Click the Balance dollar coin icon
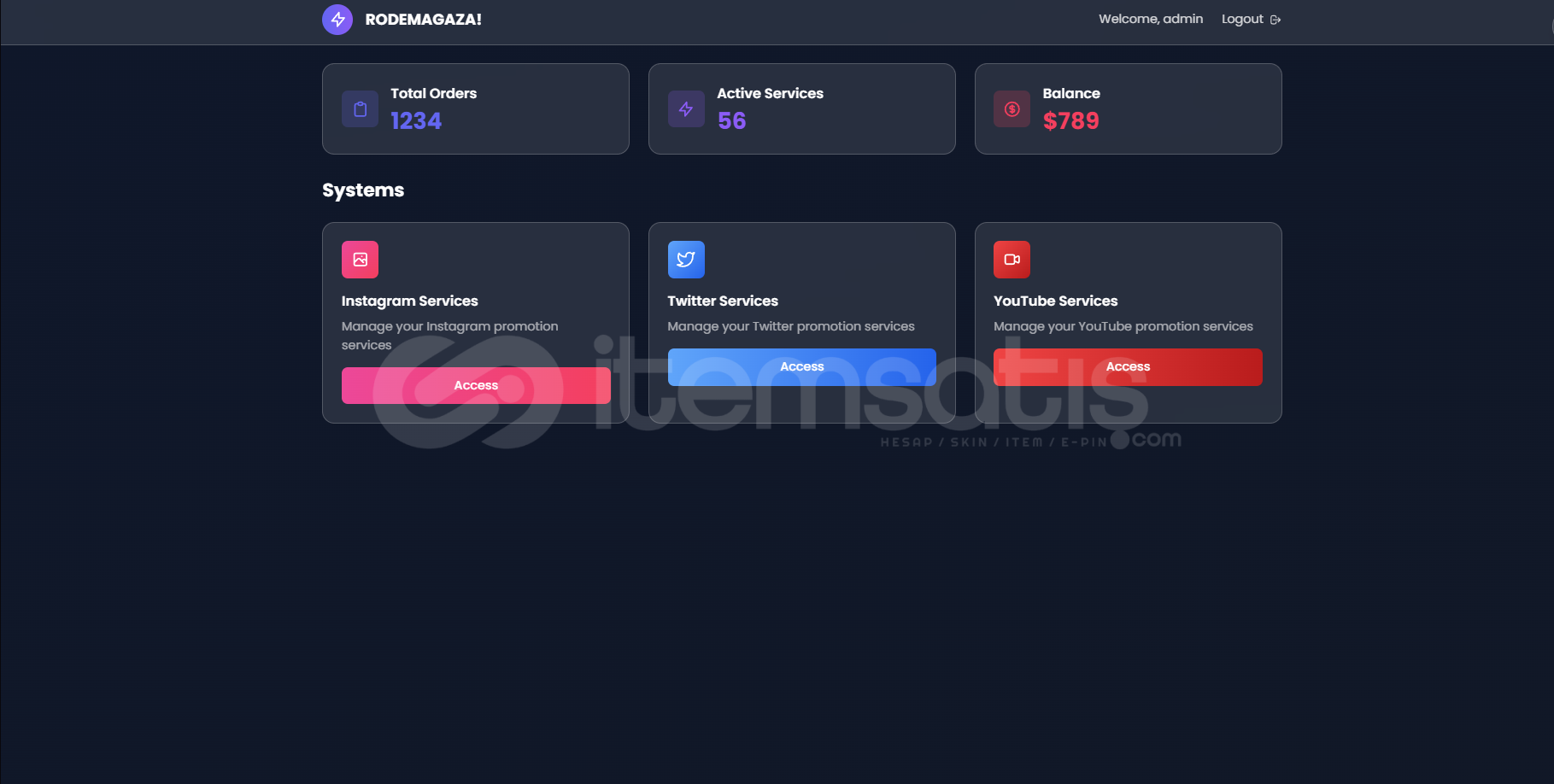The height and width of the screenshot is (784, 1554). [x=1012, y=109]
